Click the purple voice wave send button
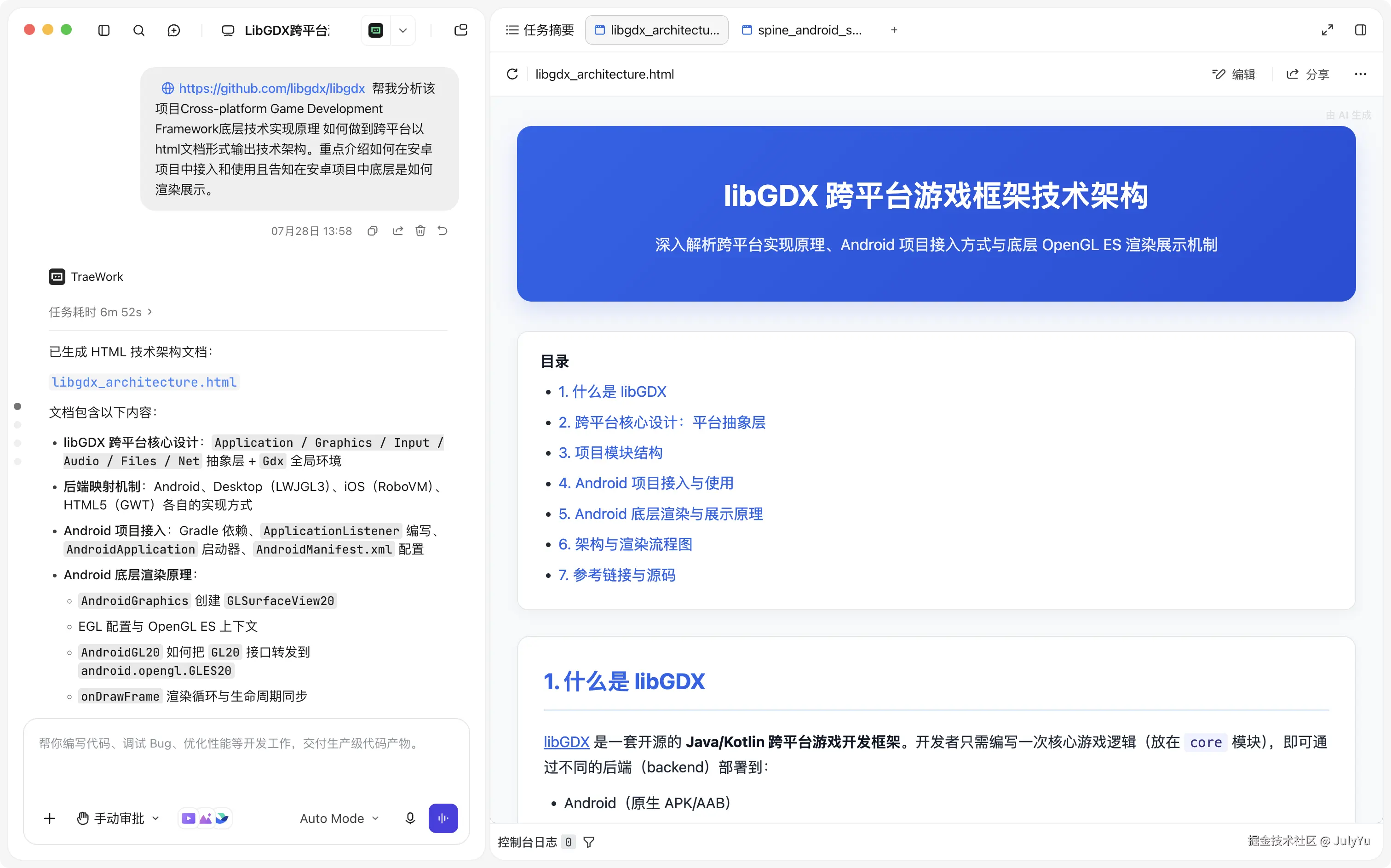1391x868 pixels. point(443,818)
